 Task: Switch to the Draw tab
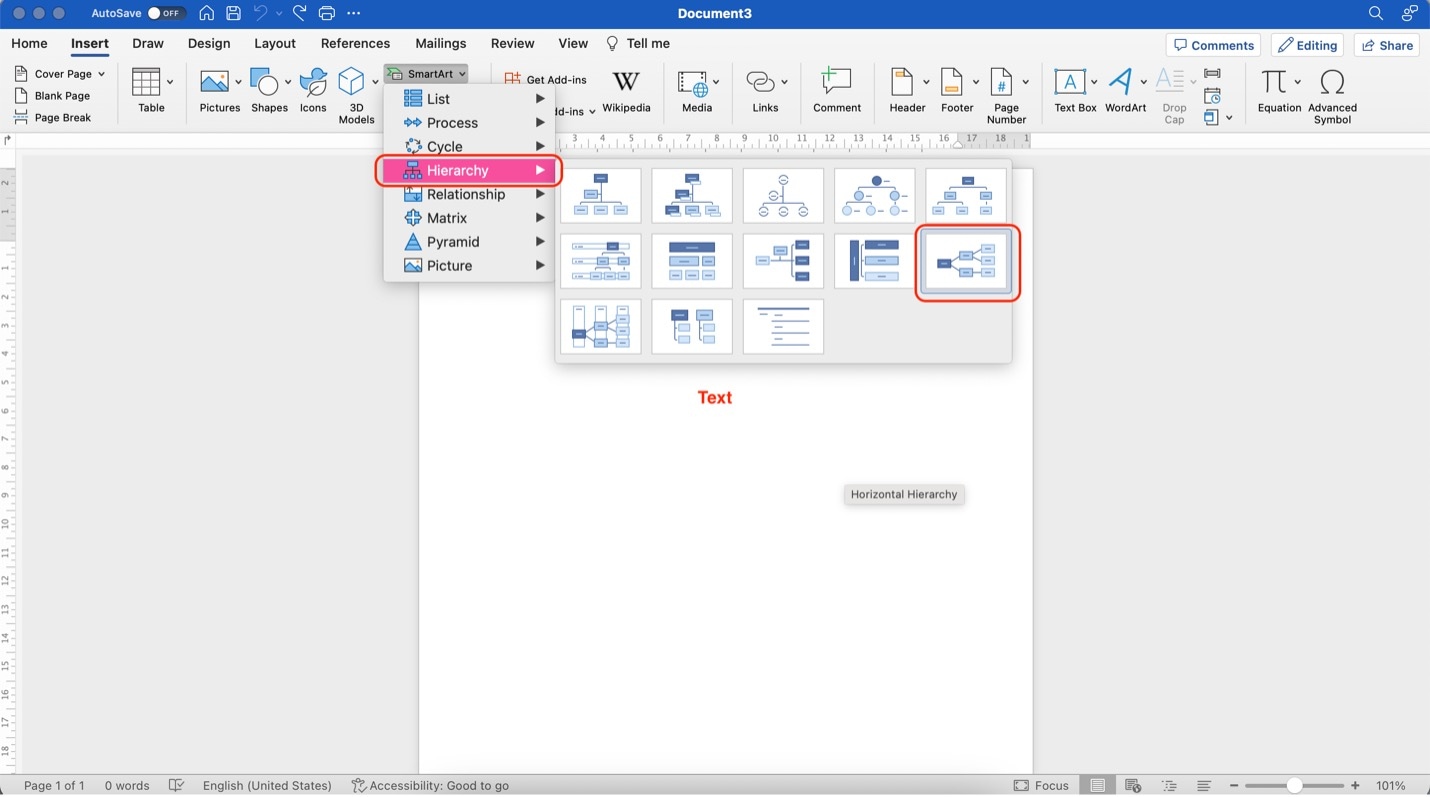148,44
